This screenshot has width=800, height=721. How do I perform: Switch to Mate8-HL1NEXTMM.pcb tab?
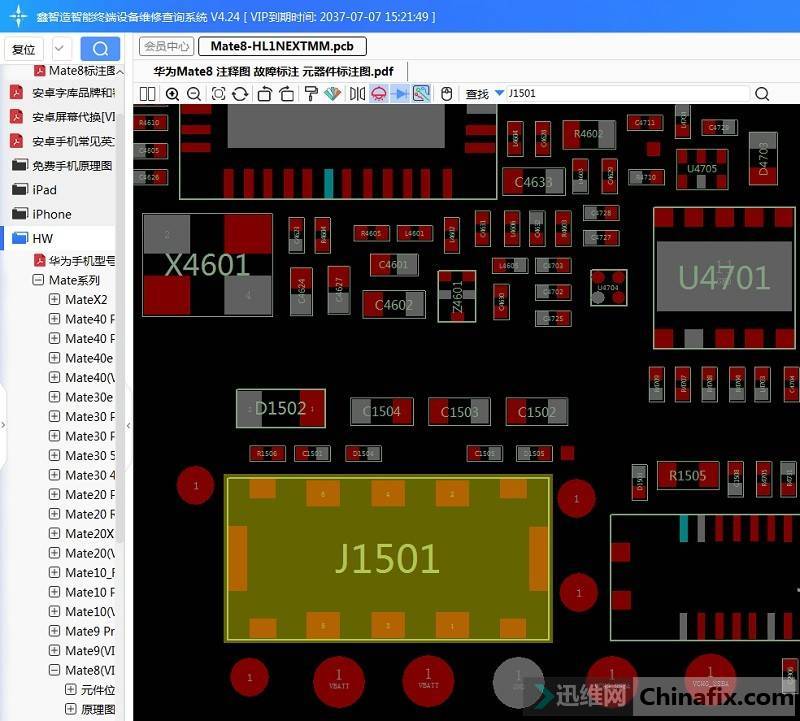click(282, 46)
